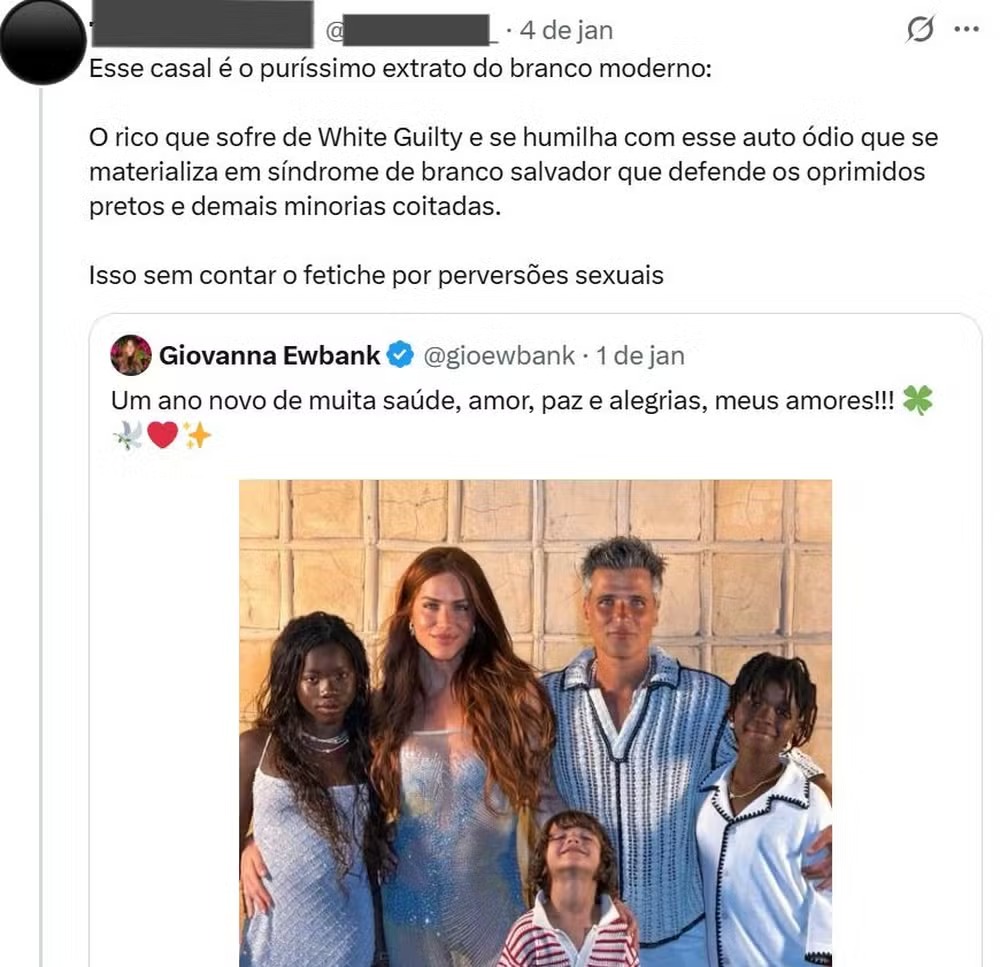Screen dimensions: 1000x967
Task: Click the slashed-circle Grok icon
Action: coord(920,30)
